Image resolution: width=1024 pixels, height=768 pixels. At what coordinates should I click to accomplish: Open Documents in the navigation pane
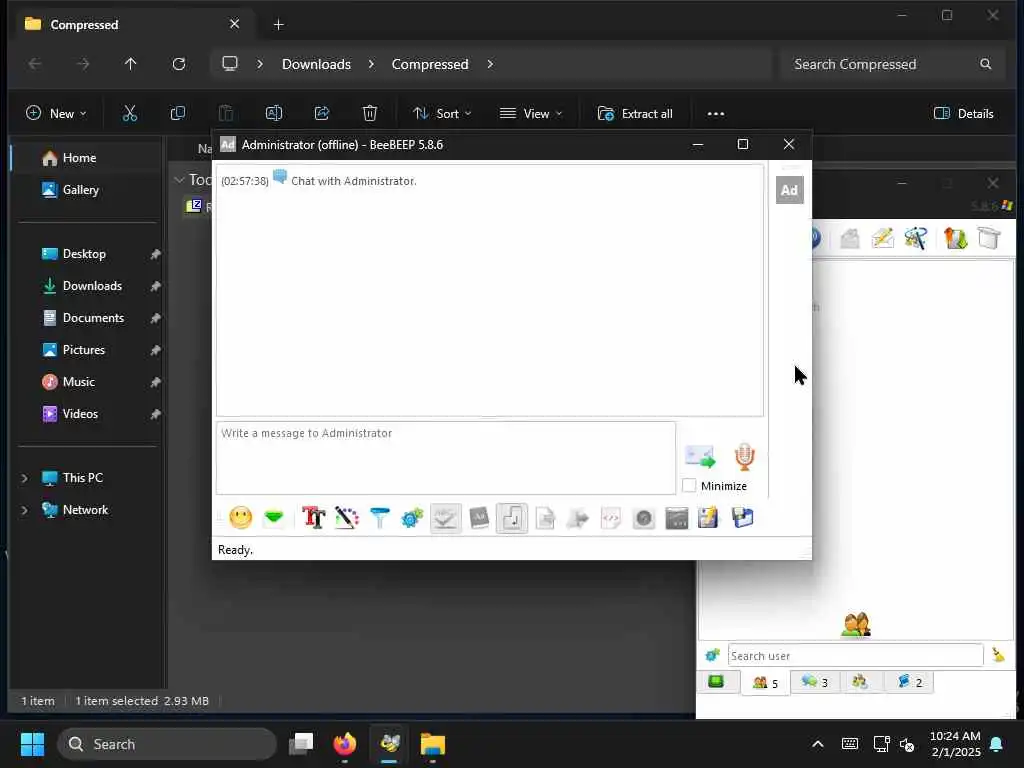(x=93, y=318)
